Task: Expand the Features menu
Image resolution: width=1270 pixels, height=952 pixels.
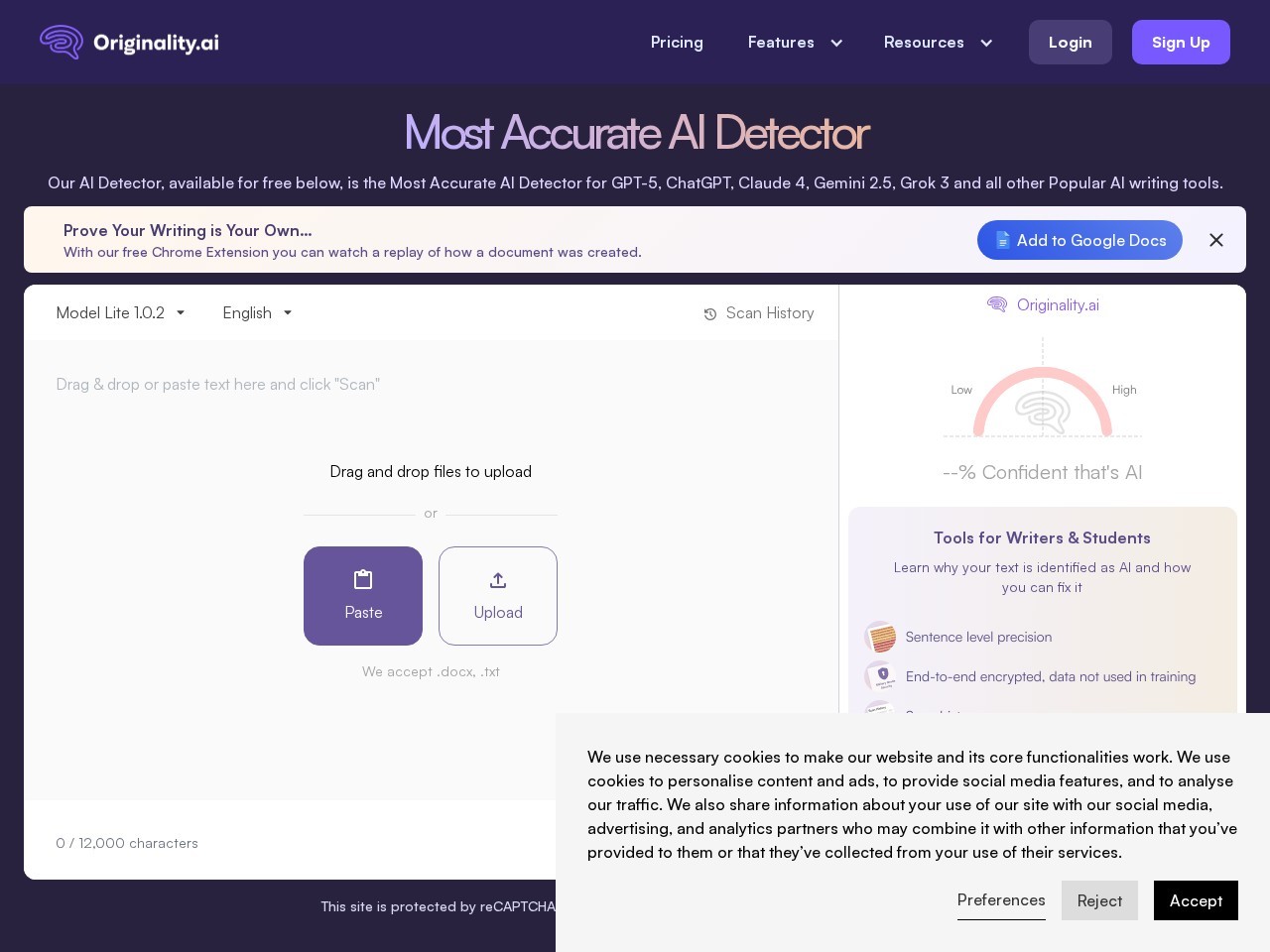Action: [x=795, y=43]
